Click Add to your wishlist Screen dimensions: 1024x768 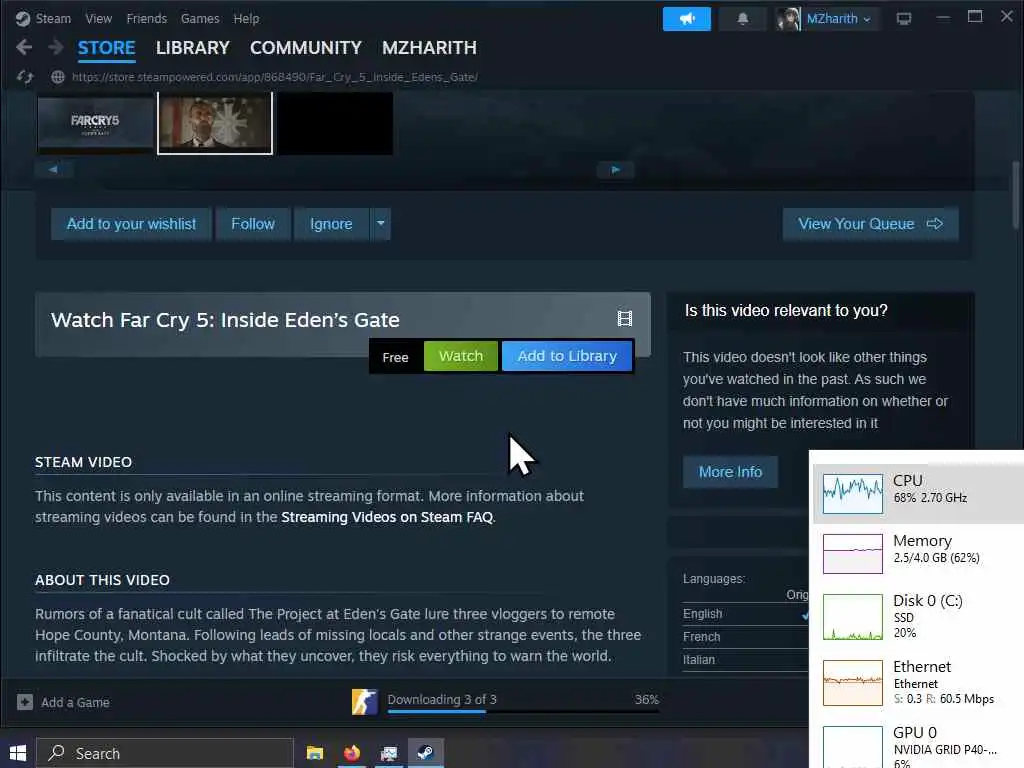[131, 224]
